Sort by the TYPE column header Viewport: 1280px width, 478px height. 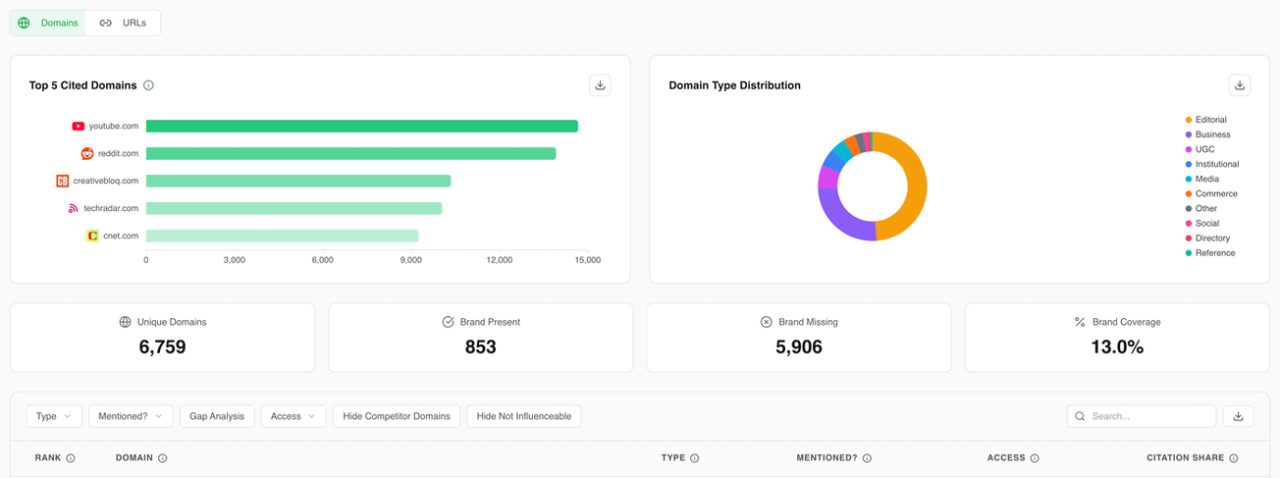673,458
